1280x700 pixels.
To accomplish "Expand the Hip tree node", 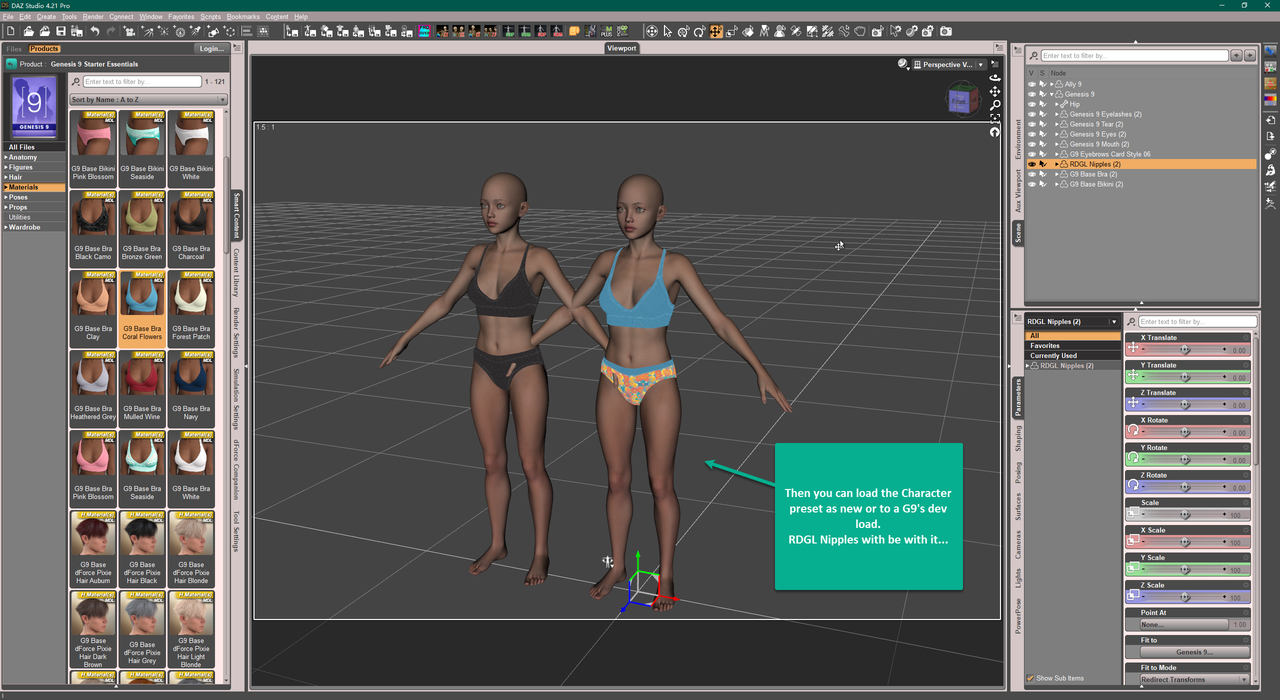I will tap(1057, 104).
